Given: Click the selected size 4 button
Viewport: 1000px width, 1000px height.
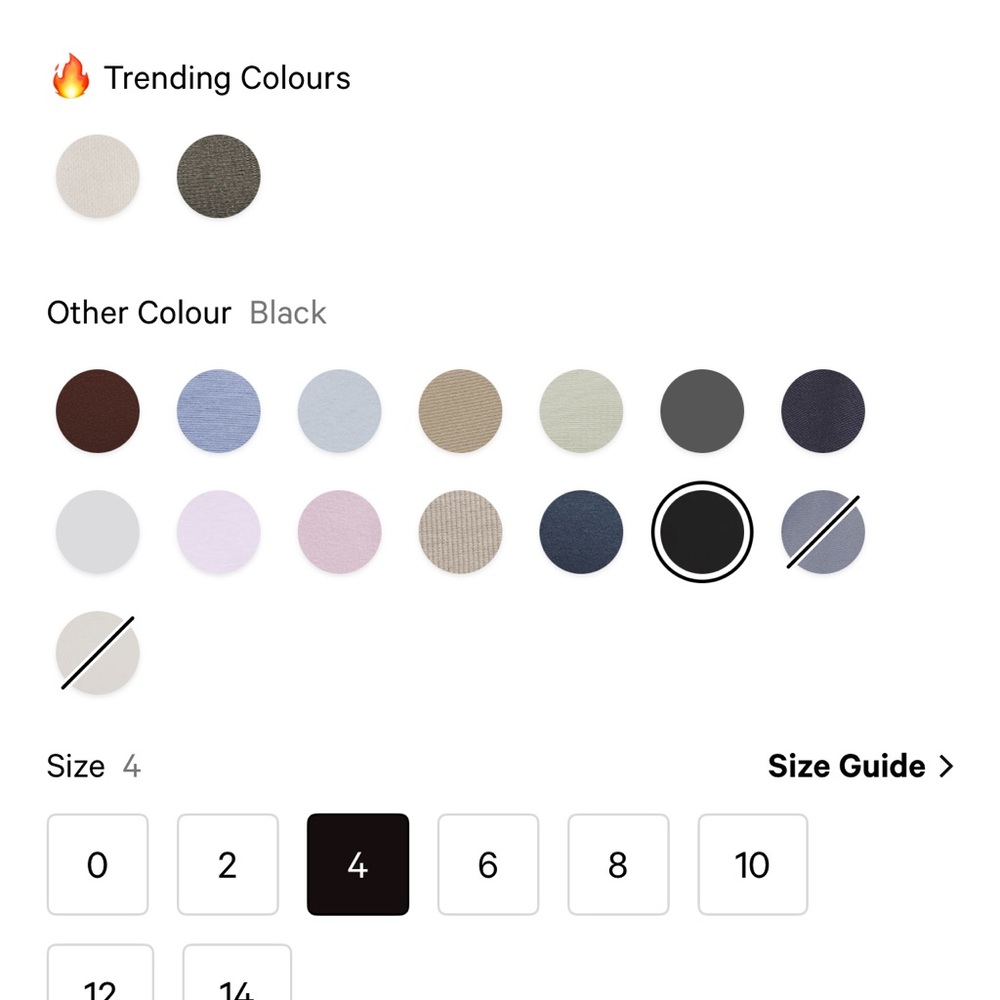Looking at the screenshot, I should tap(357, 865).
